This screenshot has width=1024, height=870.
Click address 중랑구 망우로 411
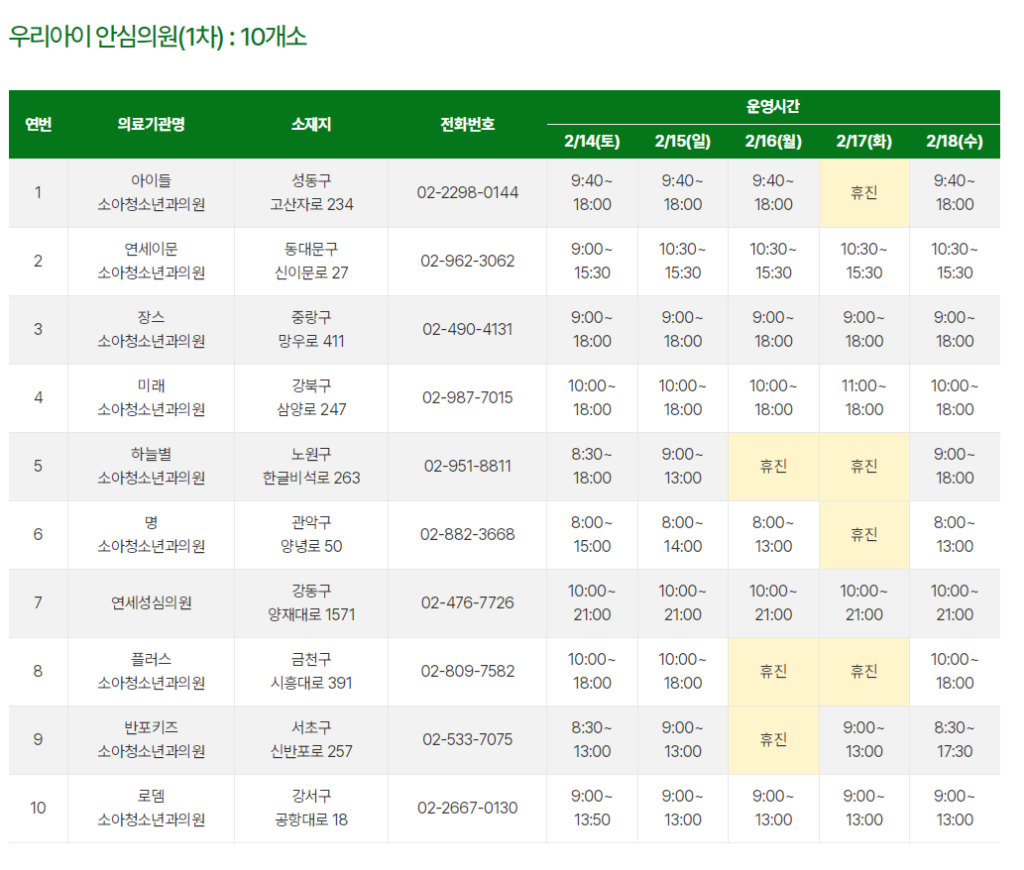(311, 330)
